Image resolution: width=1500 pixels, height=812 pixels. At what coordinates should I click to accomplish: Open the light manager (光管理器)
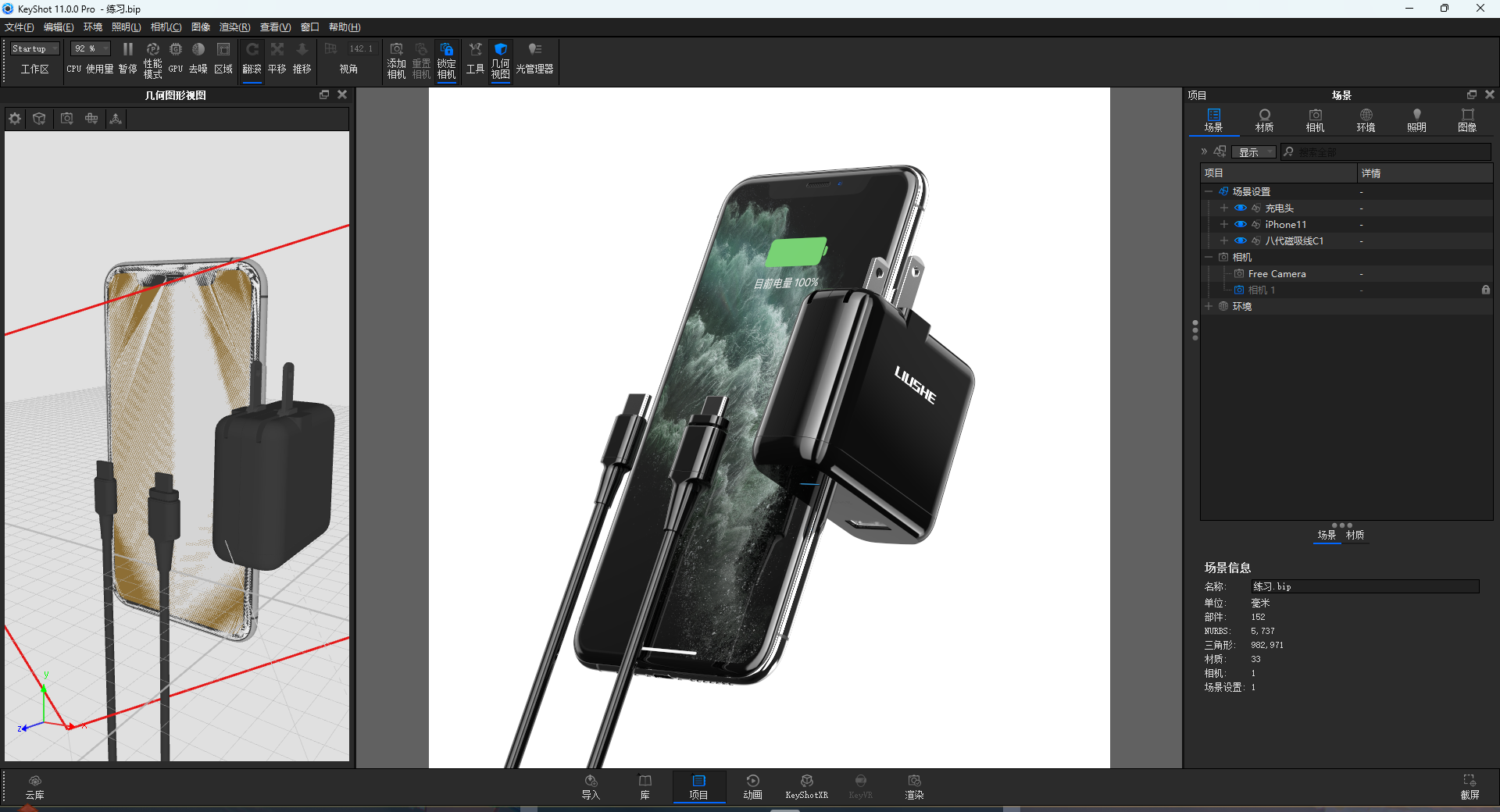click(x=535, y=59)
